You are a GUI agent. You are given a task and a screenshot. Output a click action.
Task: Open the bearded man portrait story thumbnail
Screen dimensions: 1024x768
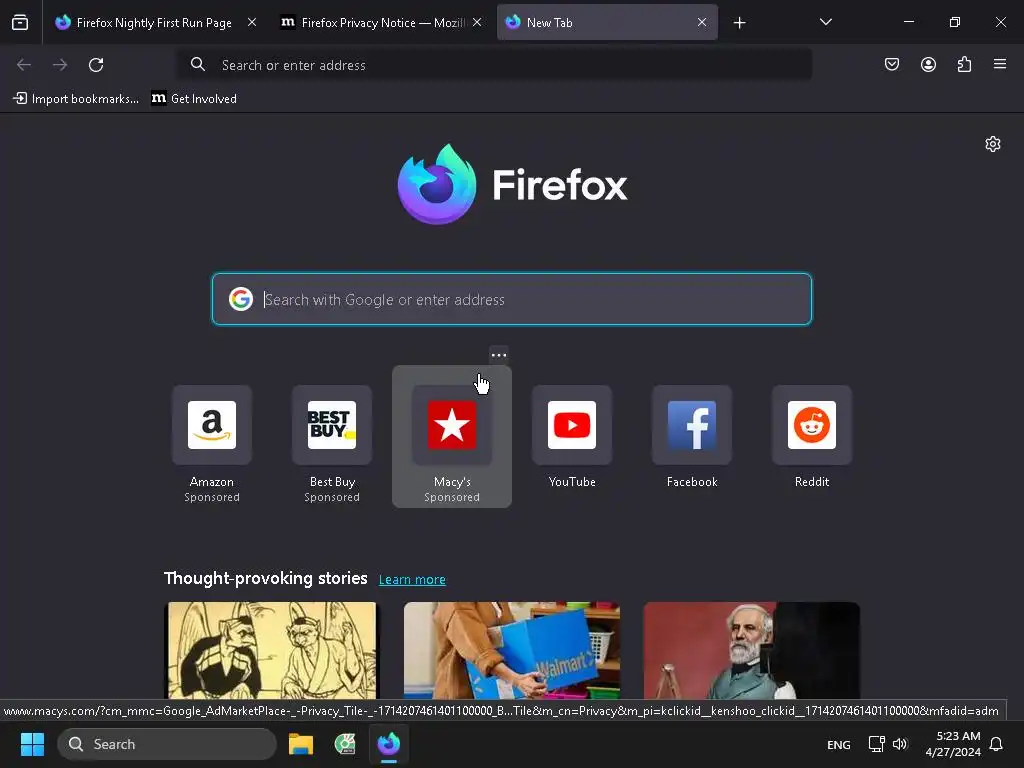(752, 650)
